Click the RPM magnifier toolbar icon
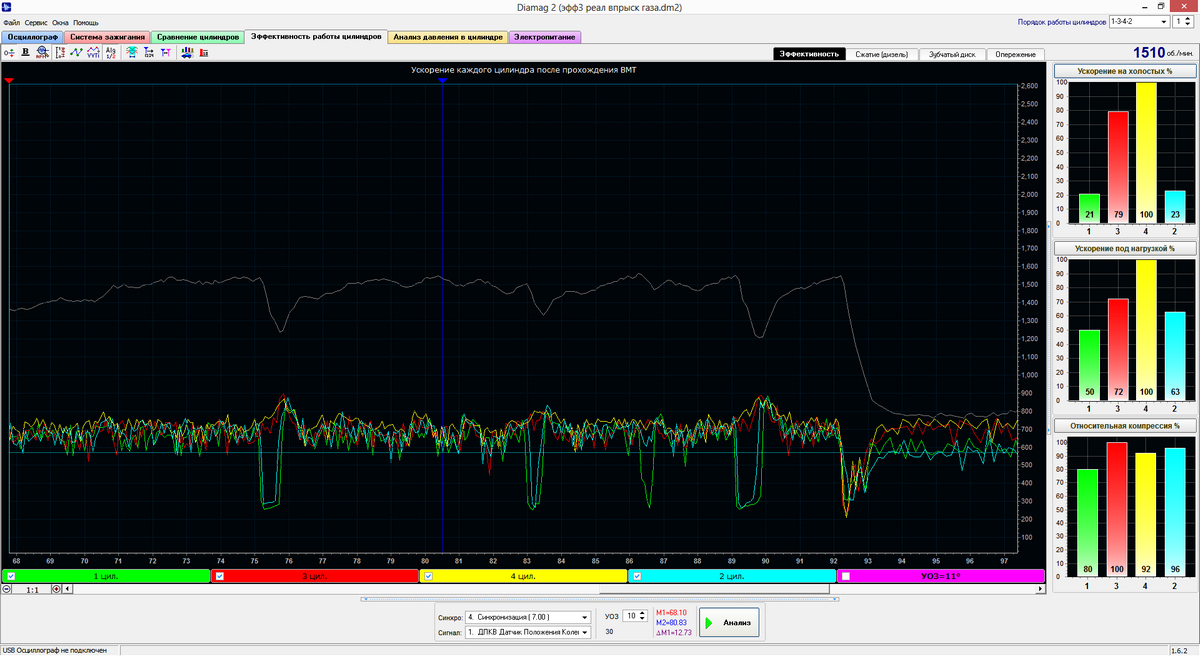 point(43,53)
